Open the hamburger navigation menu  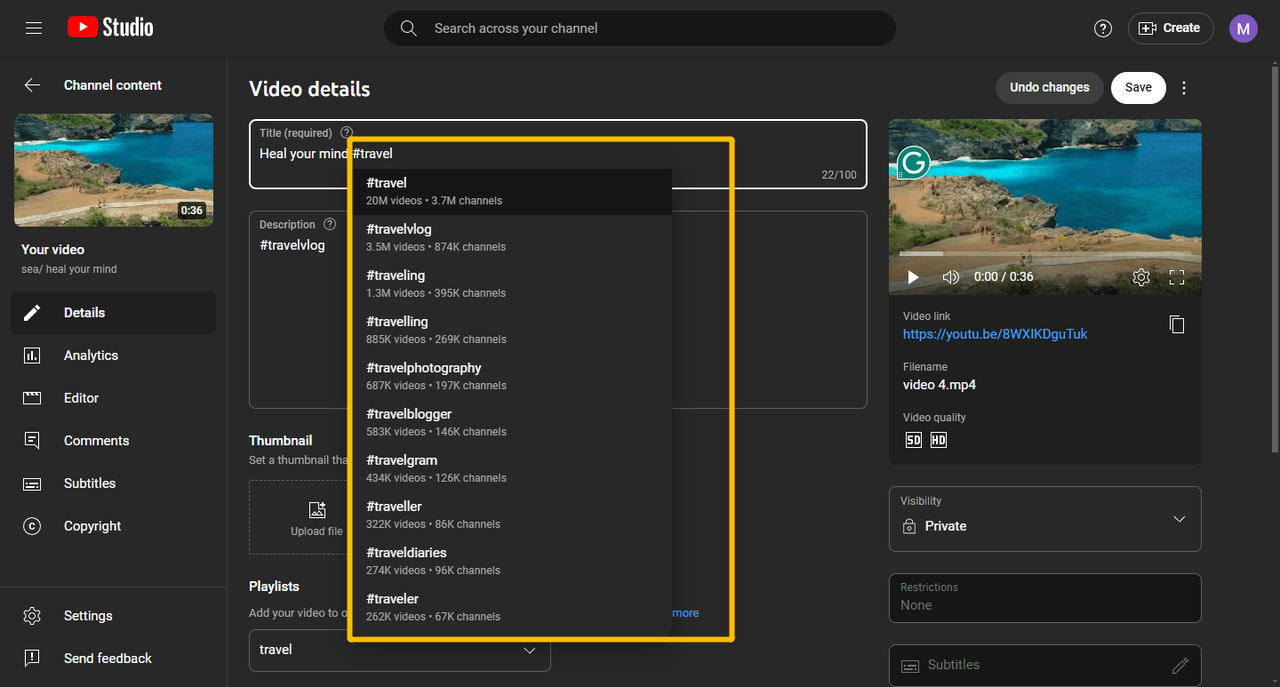[x=34, y=28]
